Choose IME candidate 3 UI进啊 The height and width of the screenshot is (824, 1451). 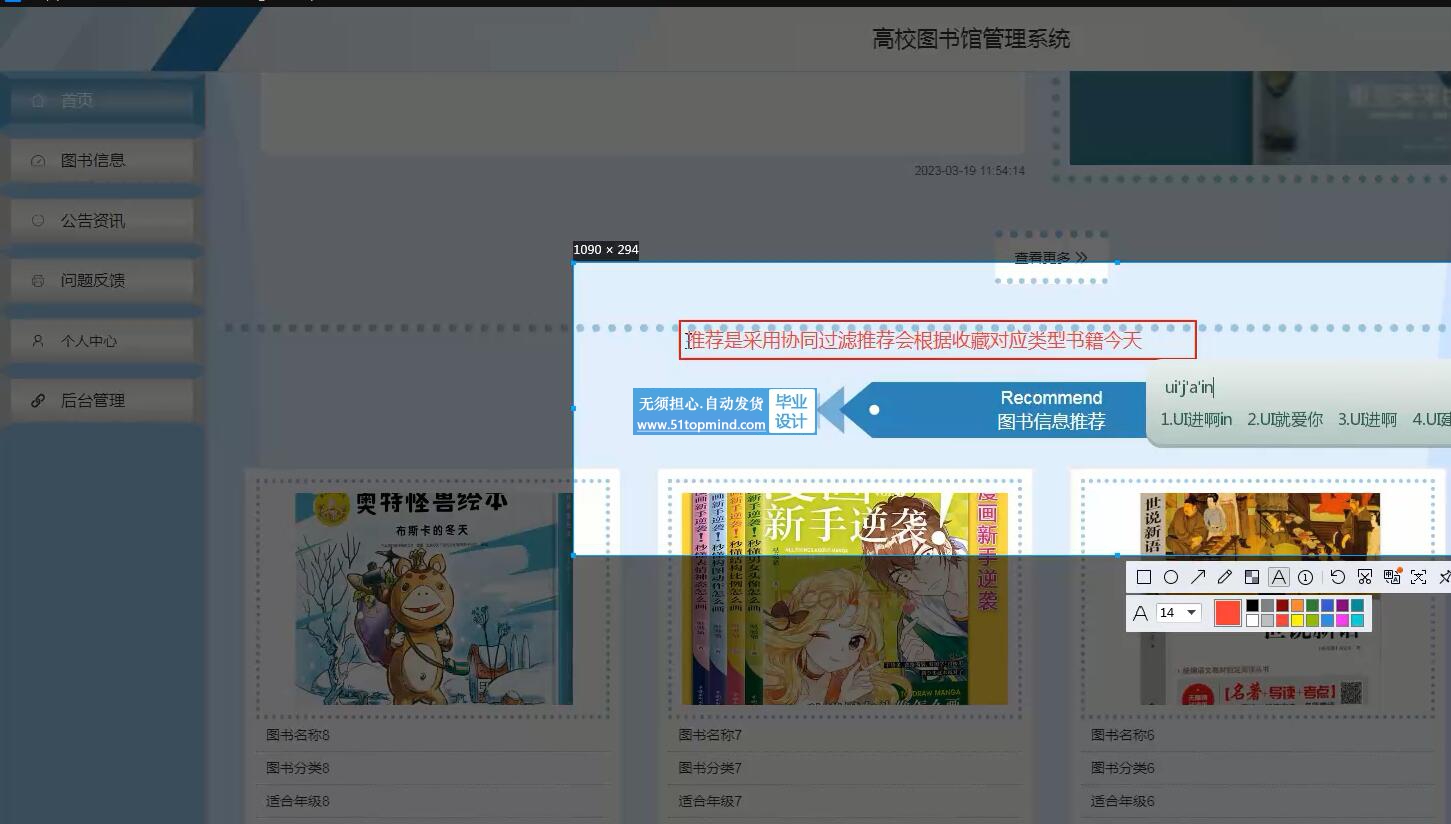click(x=1367, y=419)
